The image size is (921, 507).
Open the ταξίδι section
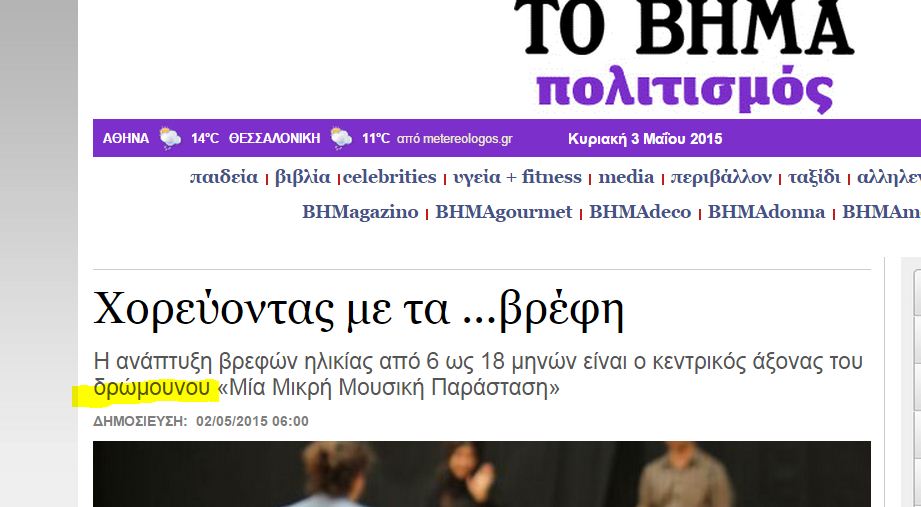814,177
